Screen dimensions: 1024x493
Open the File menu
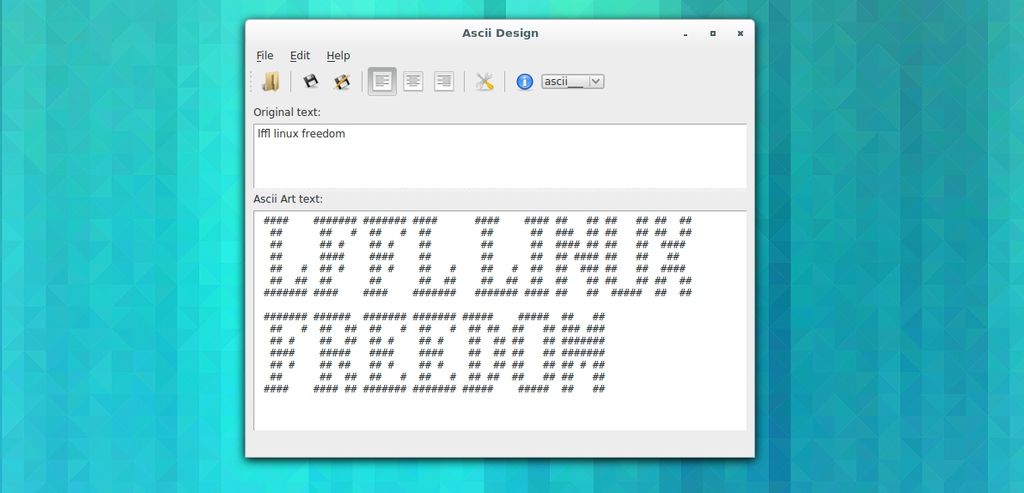264,56
